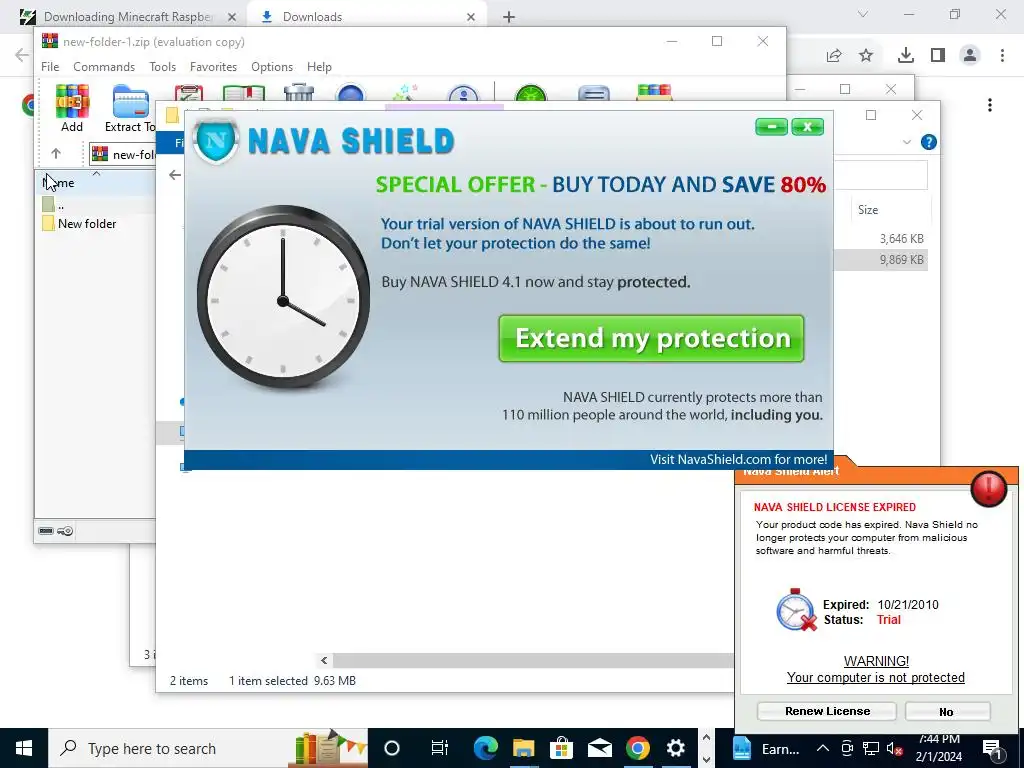The width and height of the screenshot is (1024, 768).
Task: Select the 9,869 KB file row
Action: pyautogui.click(x=882, y=259)
